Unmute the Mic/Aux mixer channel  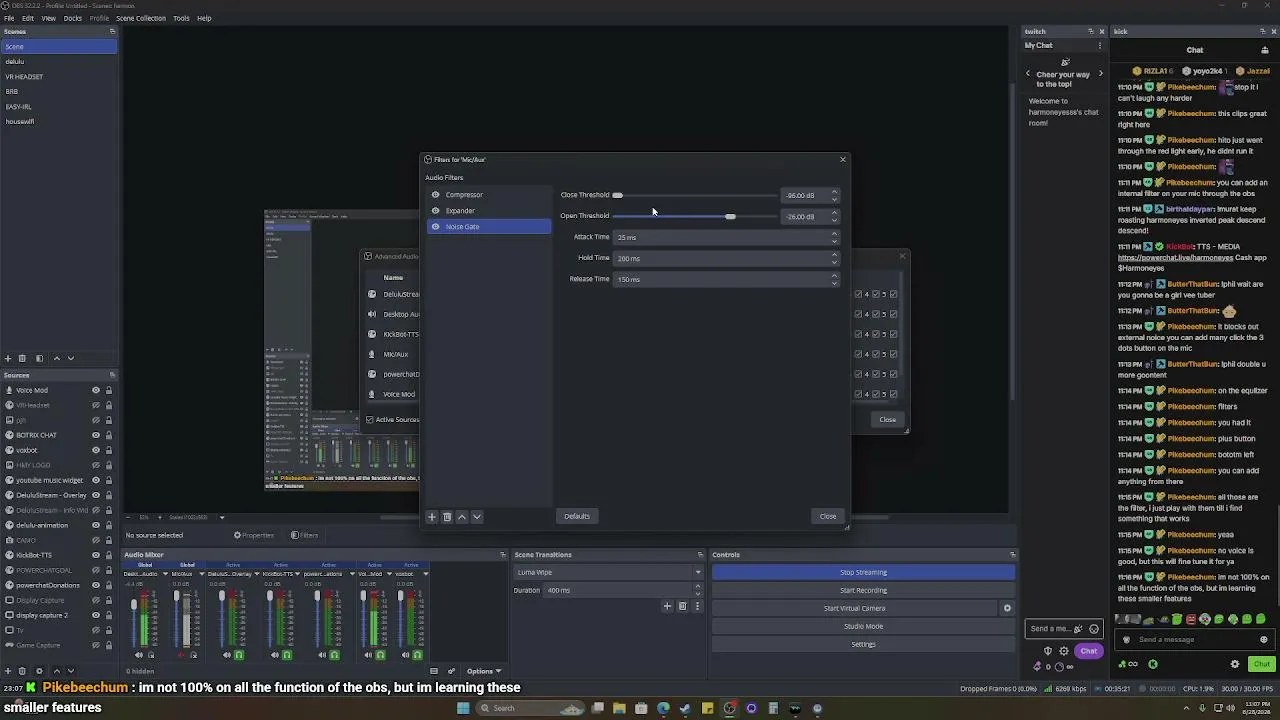click(180, 655)
